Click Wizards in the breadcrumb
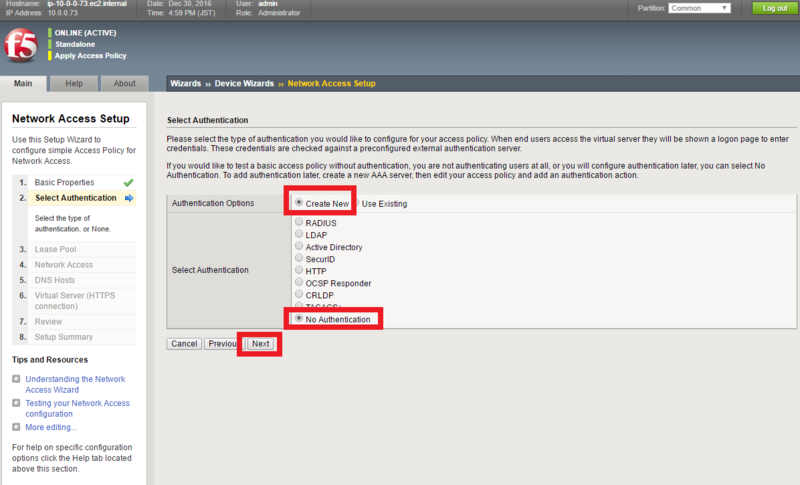The width and height of the screenshot is (800, 485). click(x=186, y=84)
